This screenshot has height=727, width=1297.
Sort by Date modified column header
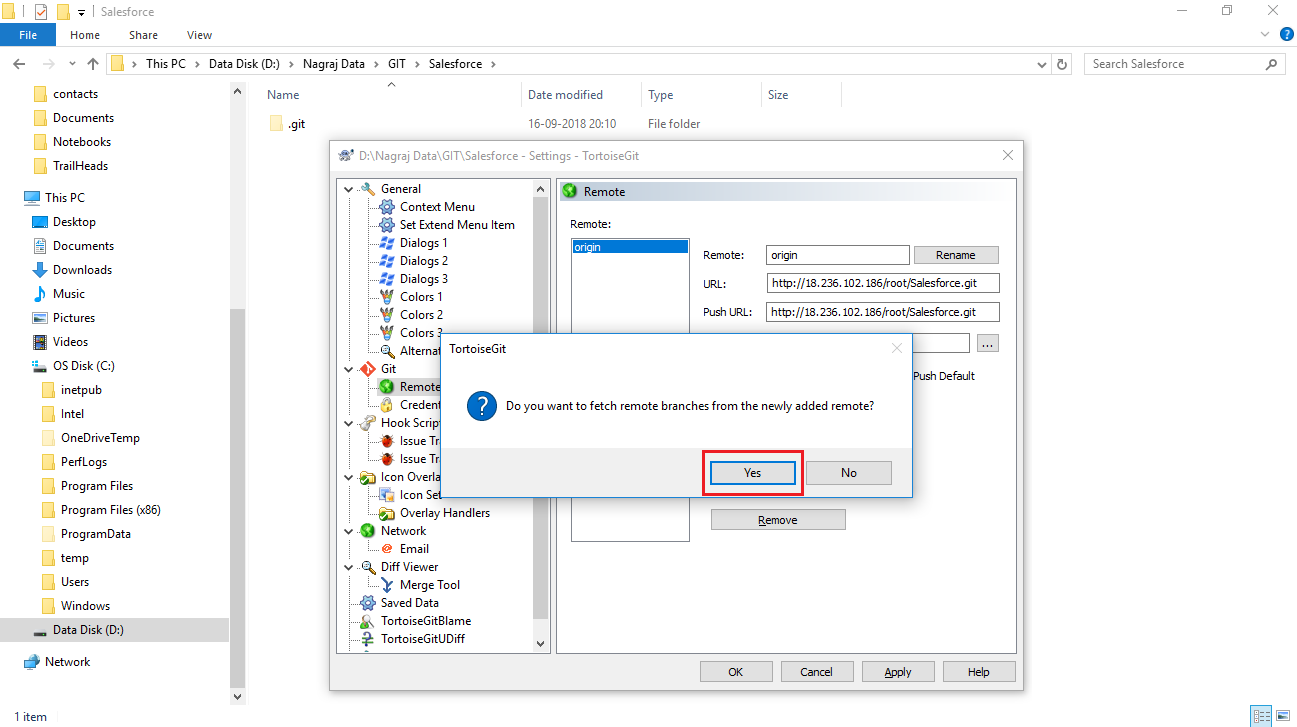[x=581, y=95]
